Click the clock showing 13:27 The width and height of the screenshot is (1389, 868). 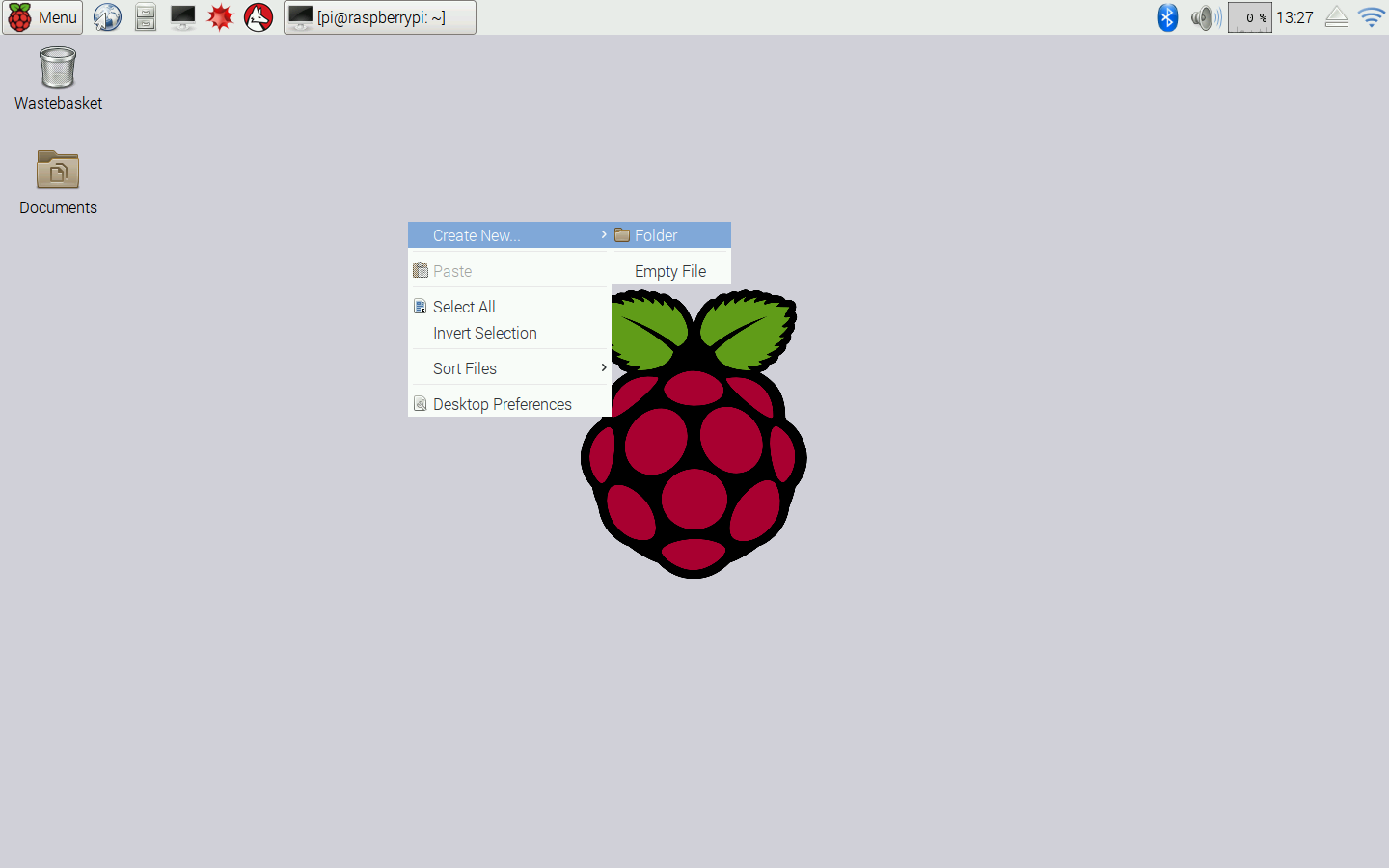(x=1294, y=17)
